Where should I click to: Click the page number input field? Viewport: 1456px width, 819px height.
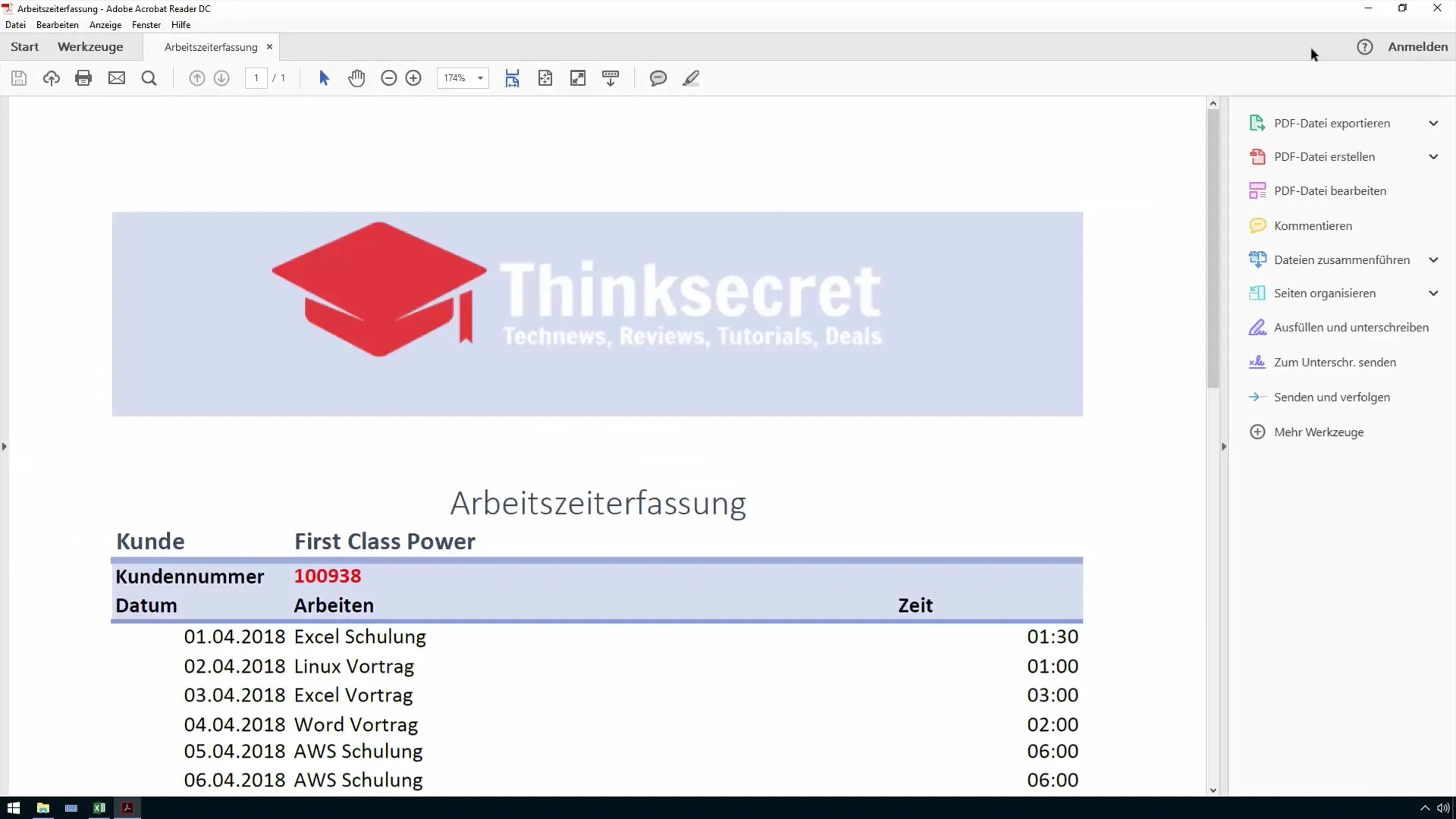pos(256,78)
